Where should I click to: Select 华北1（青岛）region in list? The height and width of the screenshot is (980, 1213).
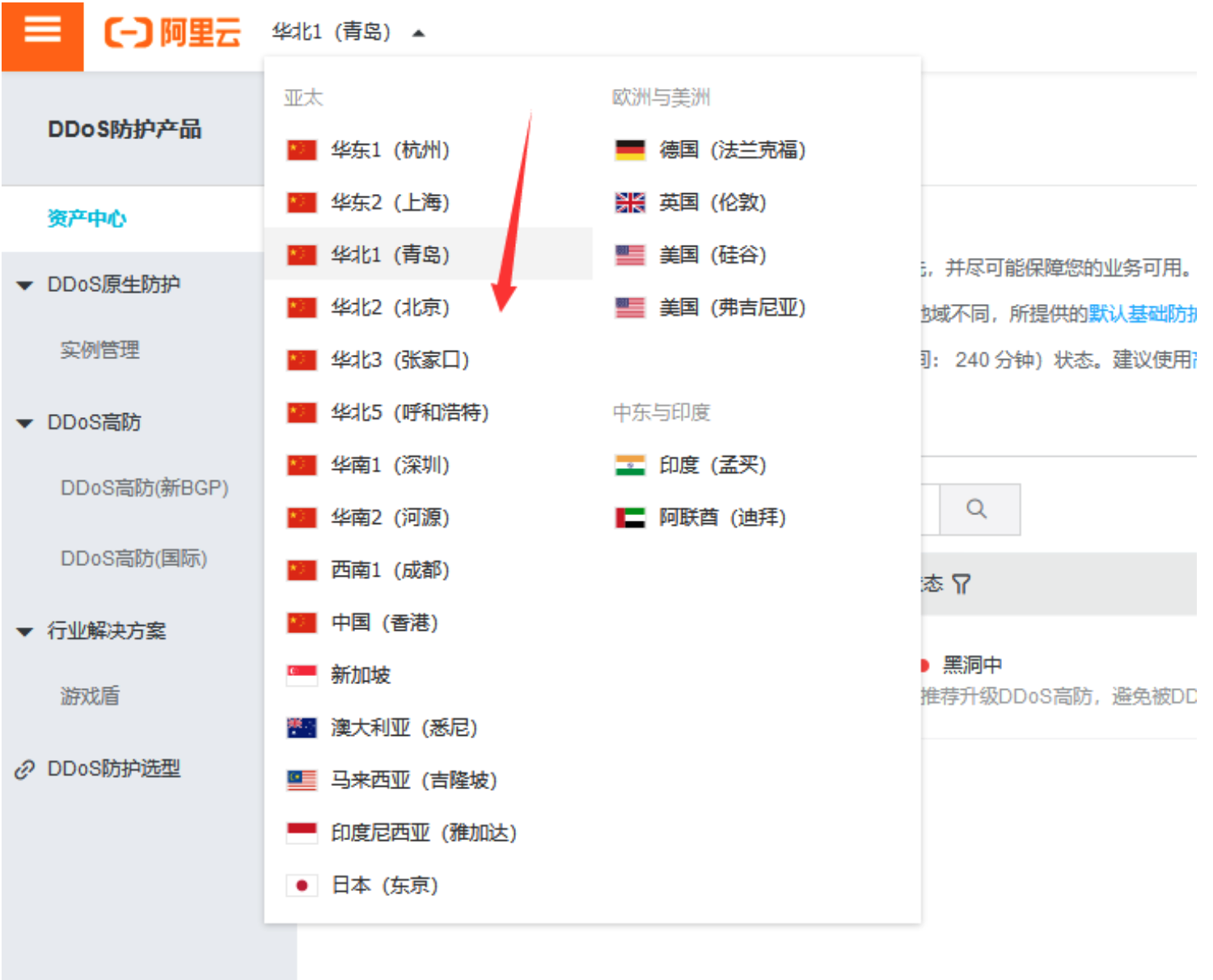(428, 255)
